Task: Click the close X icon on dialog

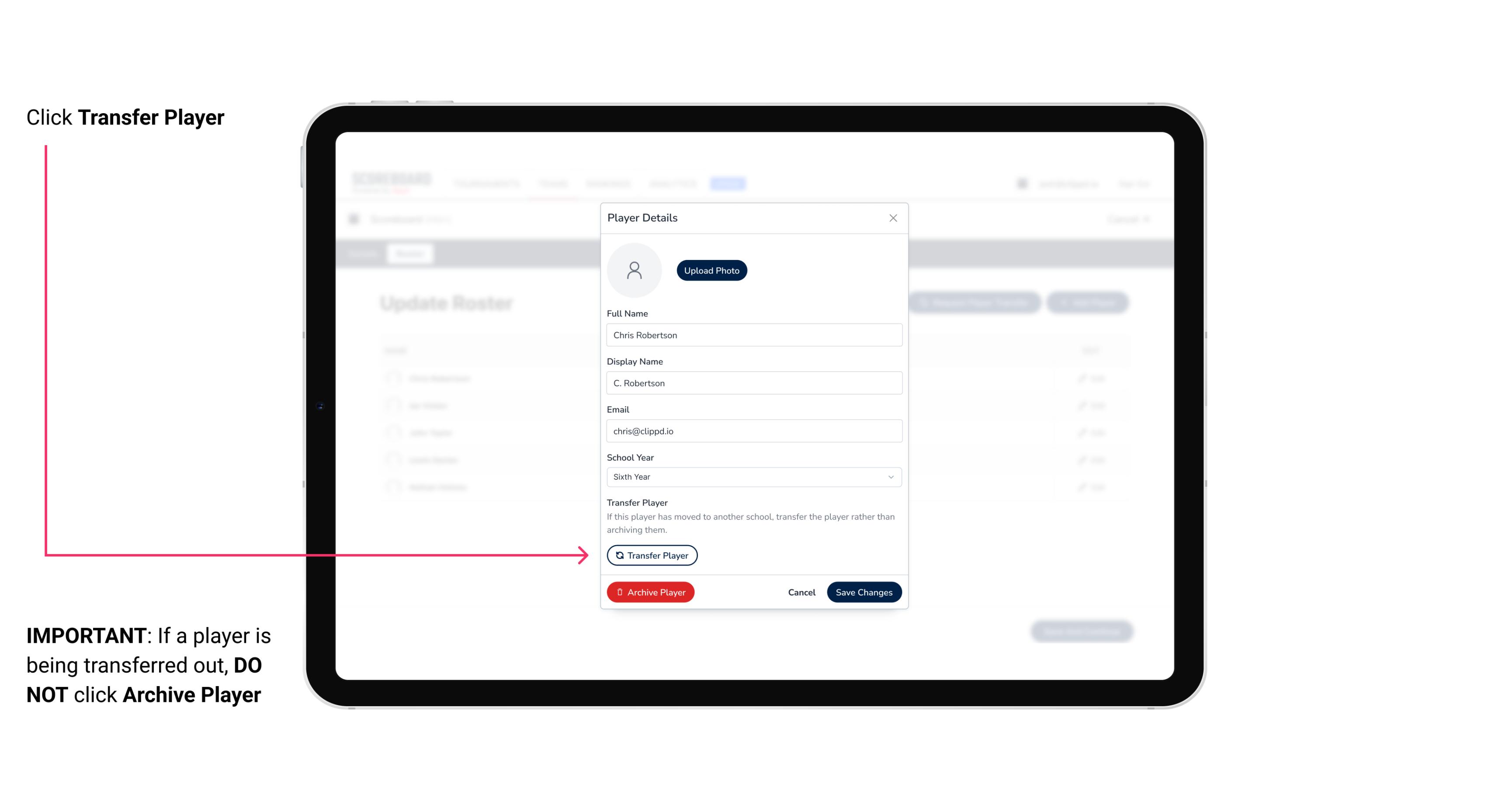Action: (893, 218)
